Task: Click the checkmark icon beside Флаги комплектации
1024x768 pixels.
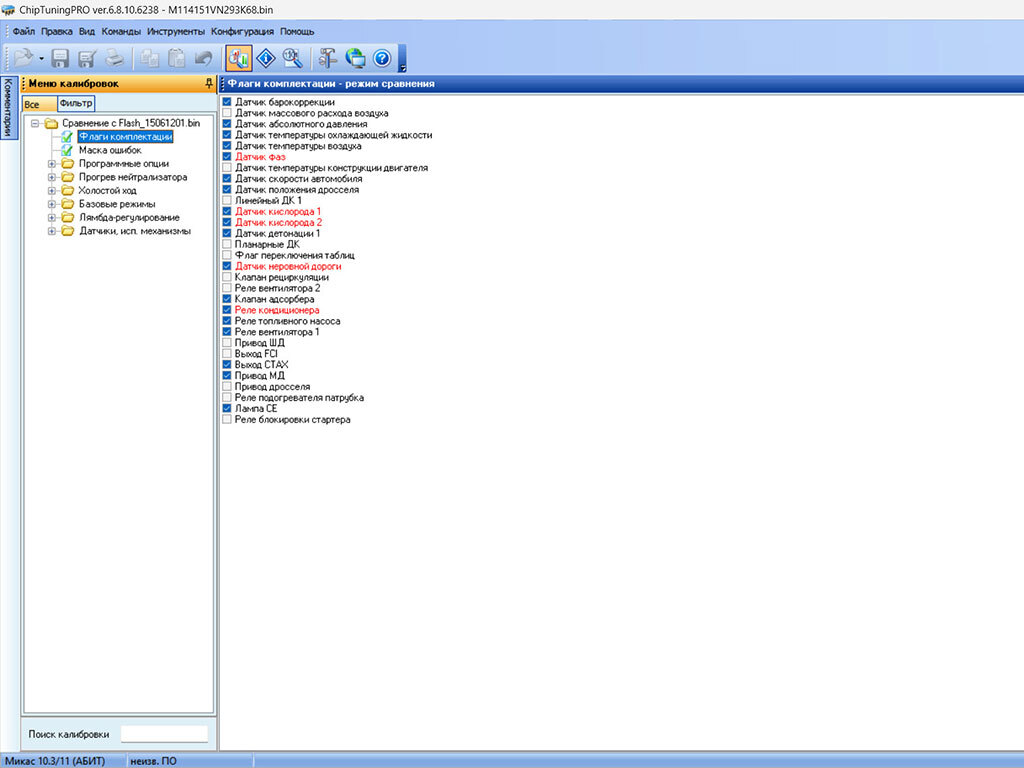Action: click(x=67, y=136)
